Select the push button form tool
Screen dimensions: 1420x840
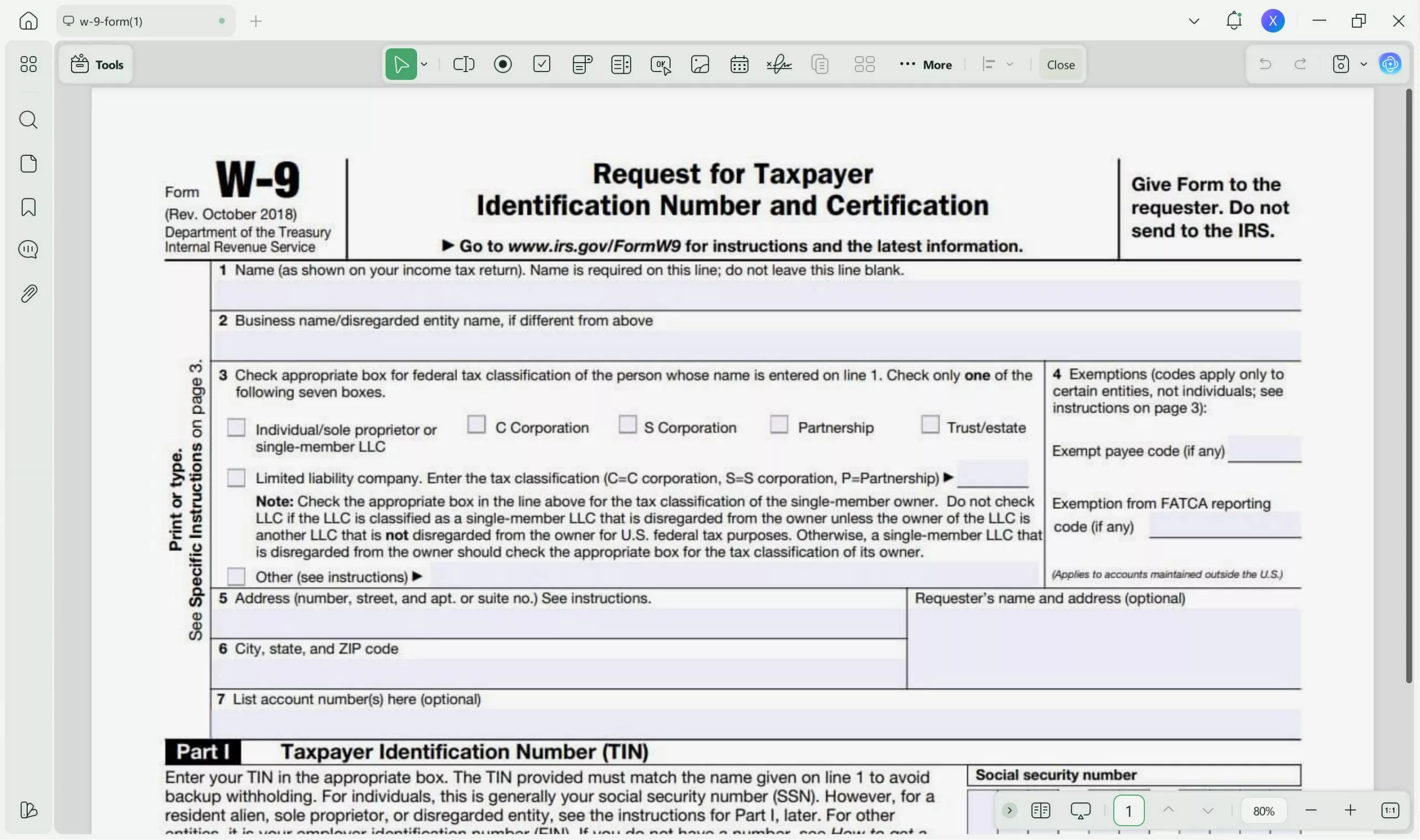(x=661, y=64)
